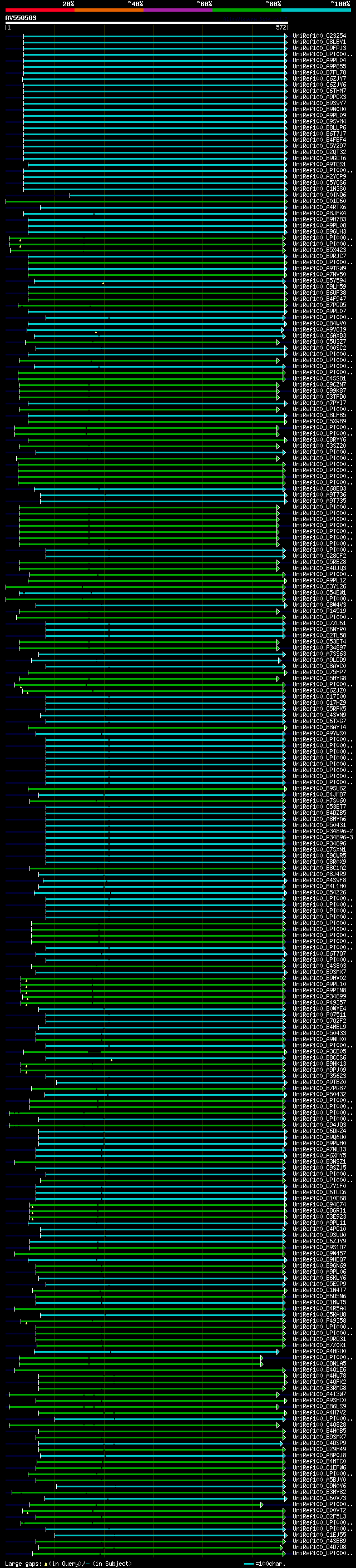356x1568 pixels.
Task: Click hit label UniRef100_B7FL78
Action: point(319,72)
